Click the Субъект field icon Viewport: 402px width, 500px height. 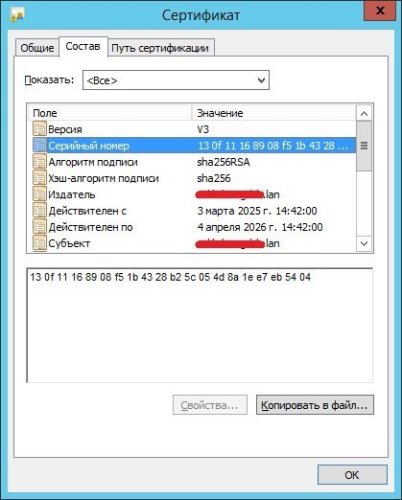pos(39,243)
